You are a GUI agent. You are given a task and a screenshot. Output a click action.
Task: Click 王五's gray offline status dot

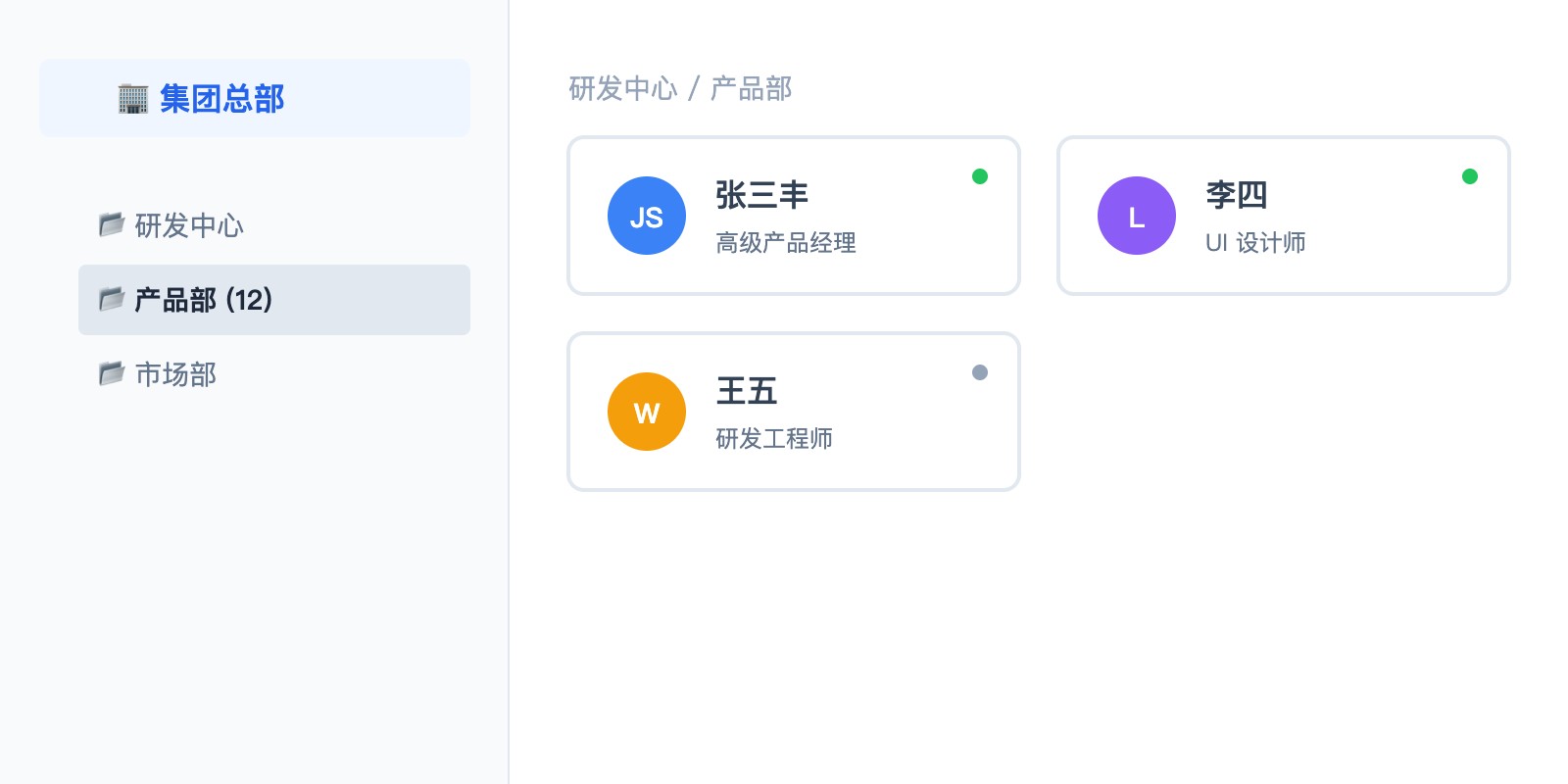click(x=980, y=372)
